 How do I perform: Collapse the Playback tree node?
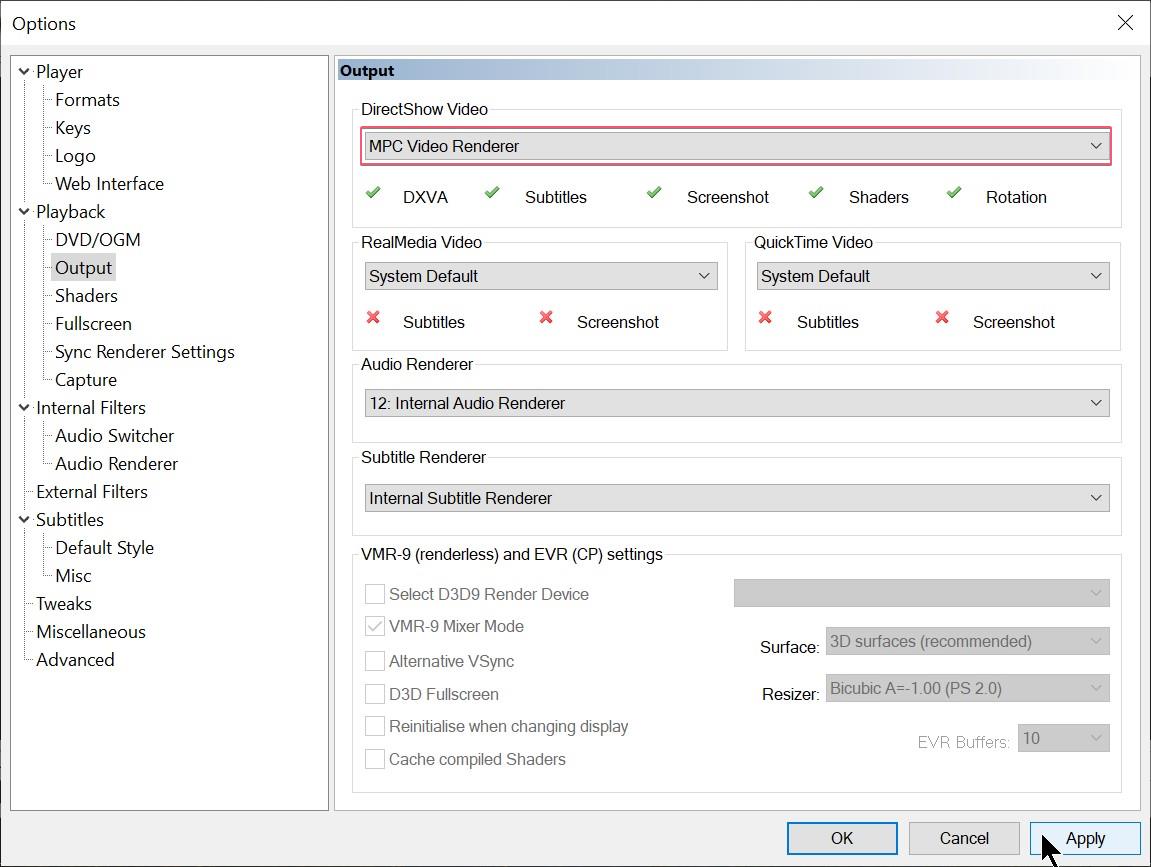pyautogui.click(x=24, y=211)
